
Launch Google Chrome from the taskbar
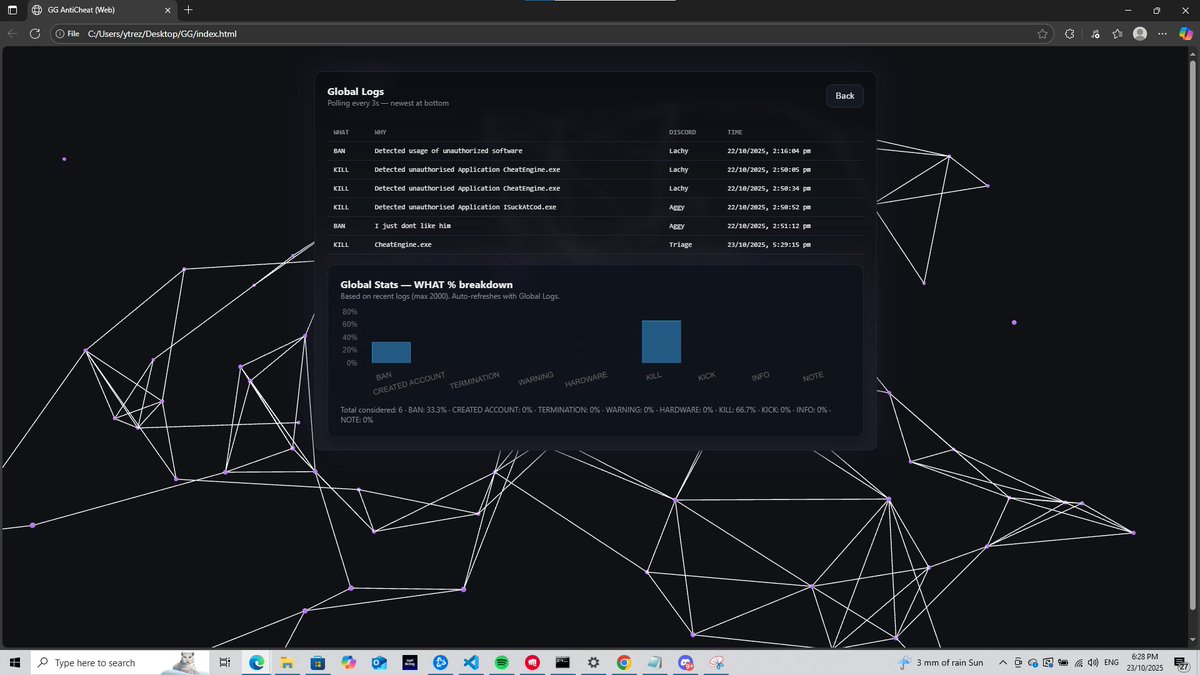click(x=624, y=662)
